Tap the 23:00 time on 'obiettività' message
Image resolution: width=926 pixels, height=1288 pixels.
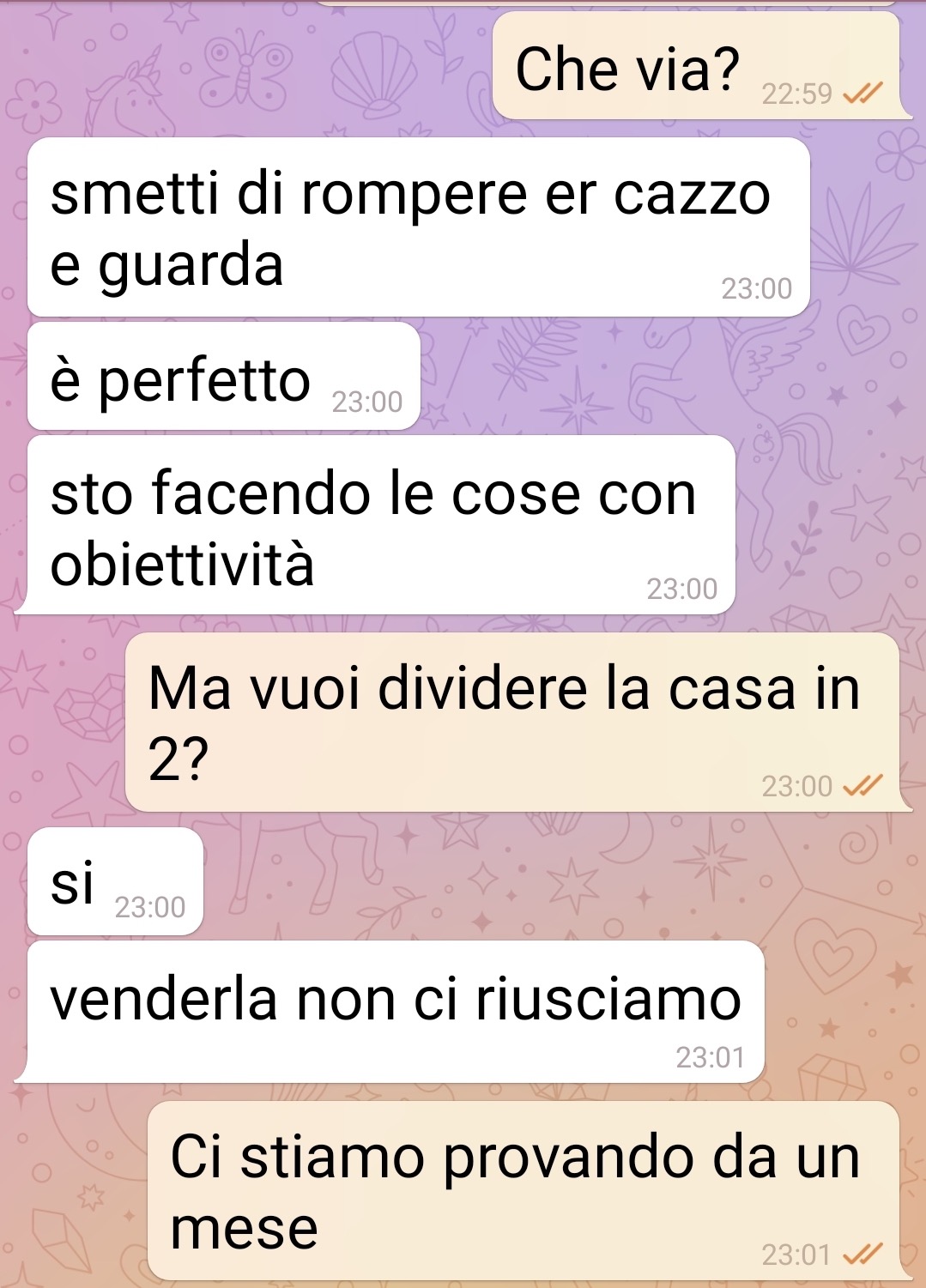pyautogui.click(x=682, y=589)
